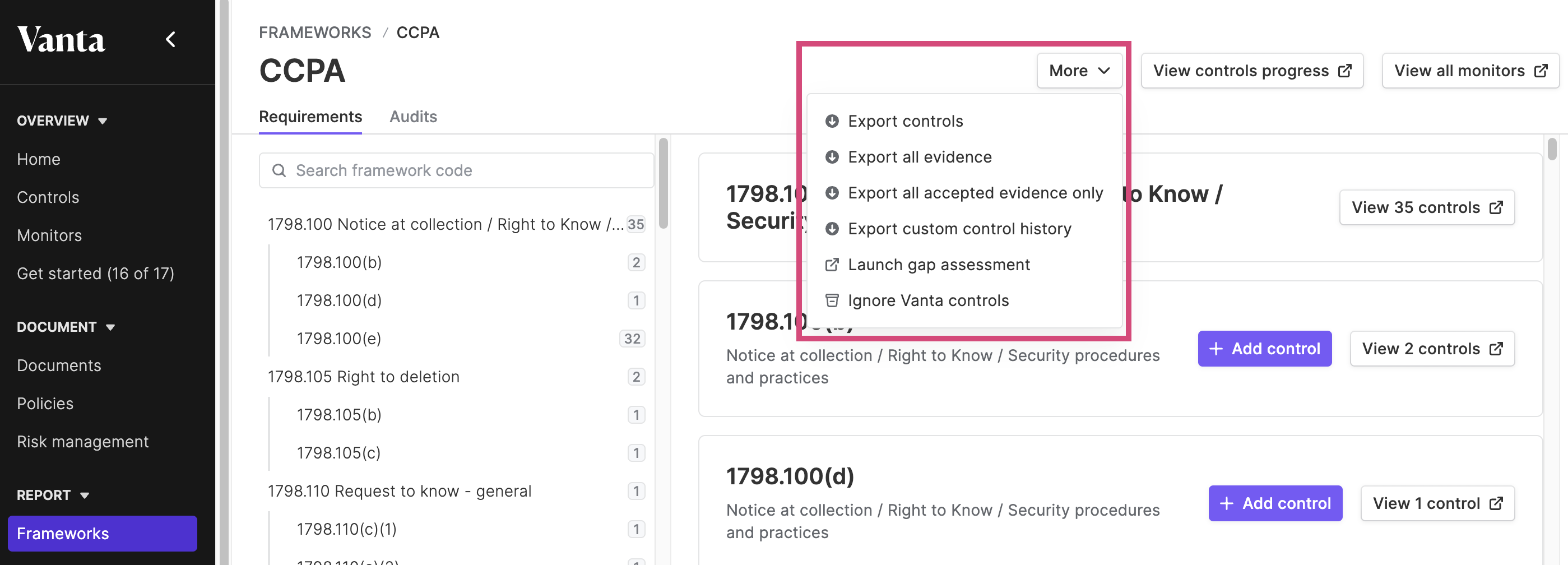This screenshot has width=1568, height=565.
Task: Switch to the Audits tab
Action: (414, 116)
